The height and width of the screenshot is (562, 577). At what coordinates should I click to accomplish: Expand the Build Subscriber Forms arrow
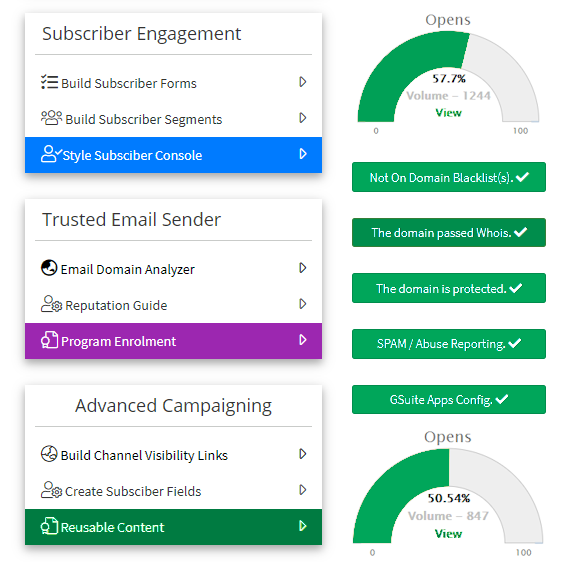click(302, 82)
